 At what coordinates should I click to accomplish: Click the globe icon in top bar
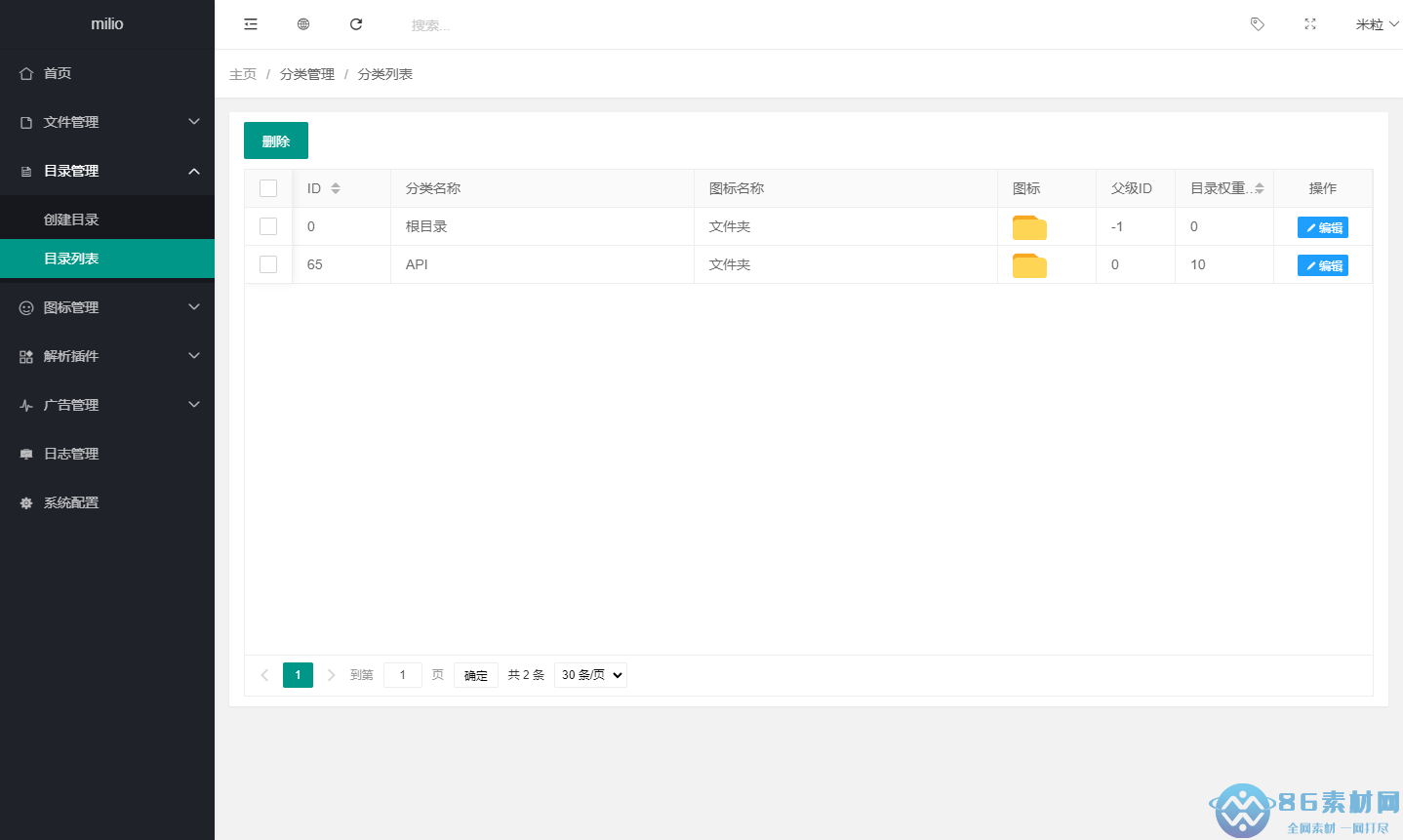[x=303, y=24]
